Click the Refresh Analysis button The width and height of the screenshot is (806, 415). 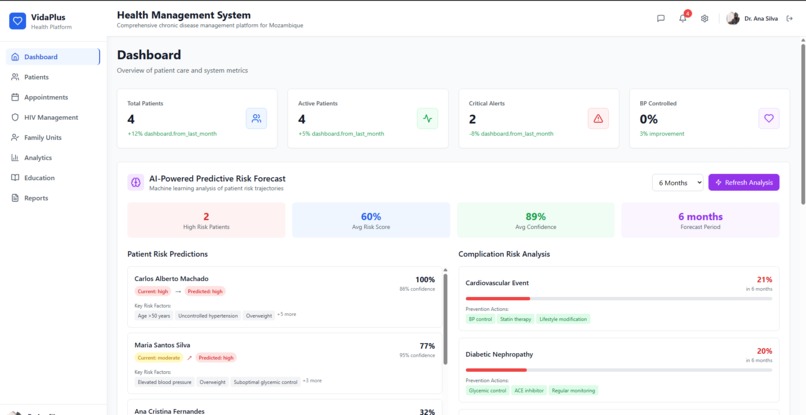[x=743, y=183]
